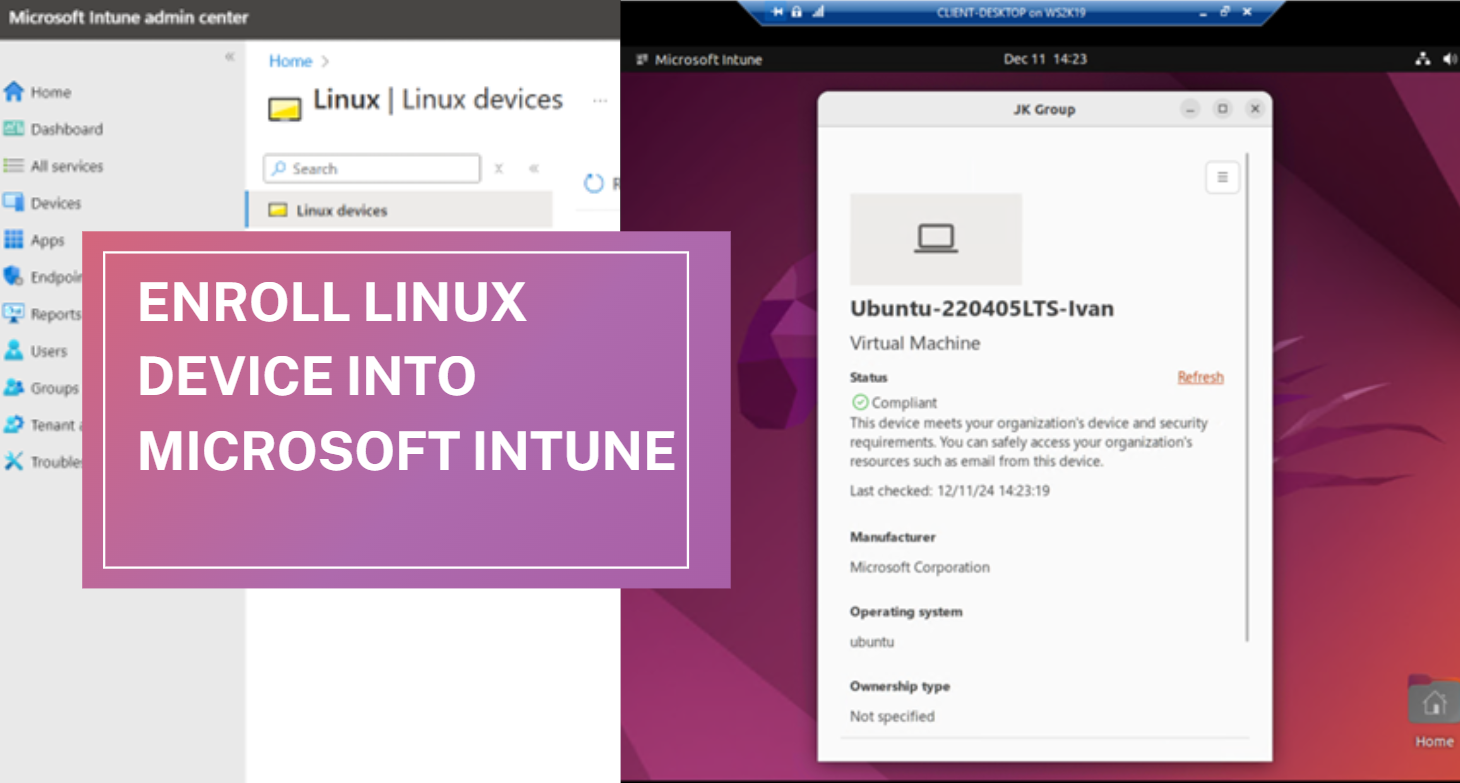This screenshot has height=783, width=1460.
Task: Open the Groups section in sidebar
Action: [x=41, y=388]
